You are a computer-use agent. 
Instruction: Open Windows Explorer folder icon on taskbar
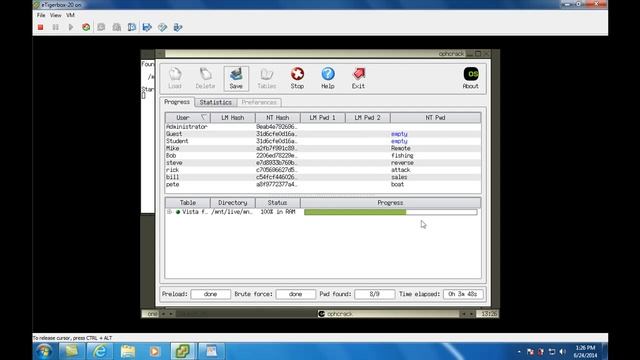coord(128,351)
